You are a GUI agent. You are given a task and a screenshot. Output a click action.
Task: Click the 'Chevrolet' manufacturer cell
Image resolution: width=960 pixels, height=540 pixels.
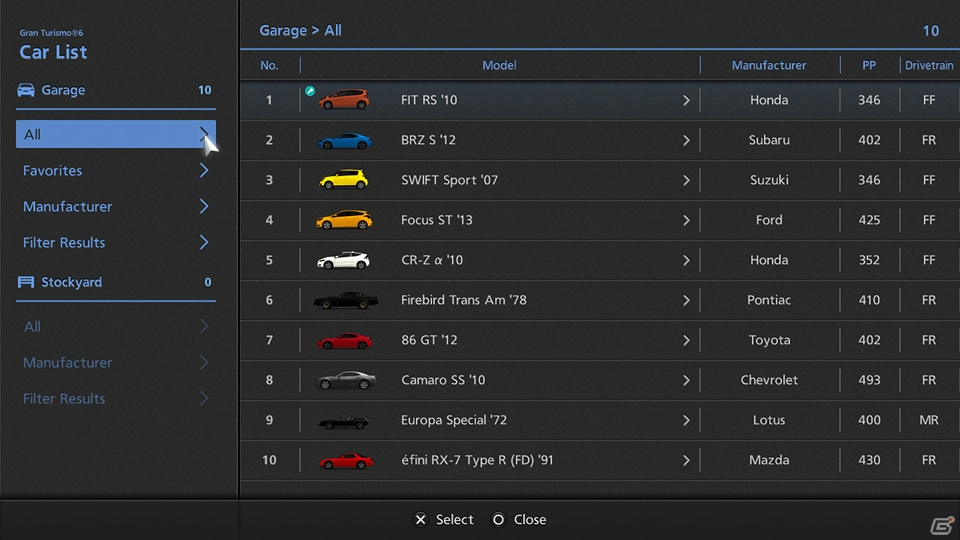pyautogui.click(x=769, y=380)
